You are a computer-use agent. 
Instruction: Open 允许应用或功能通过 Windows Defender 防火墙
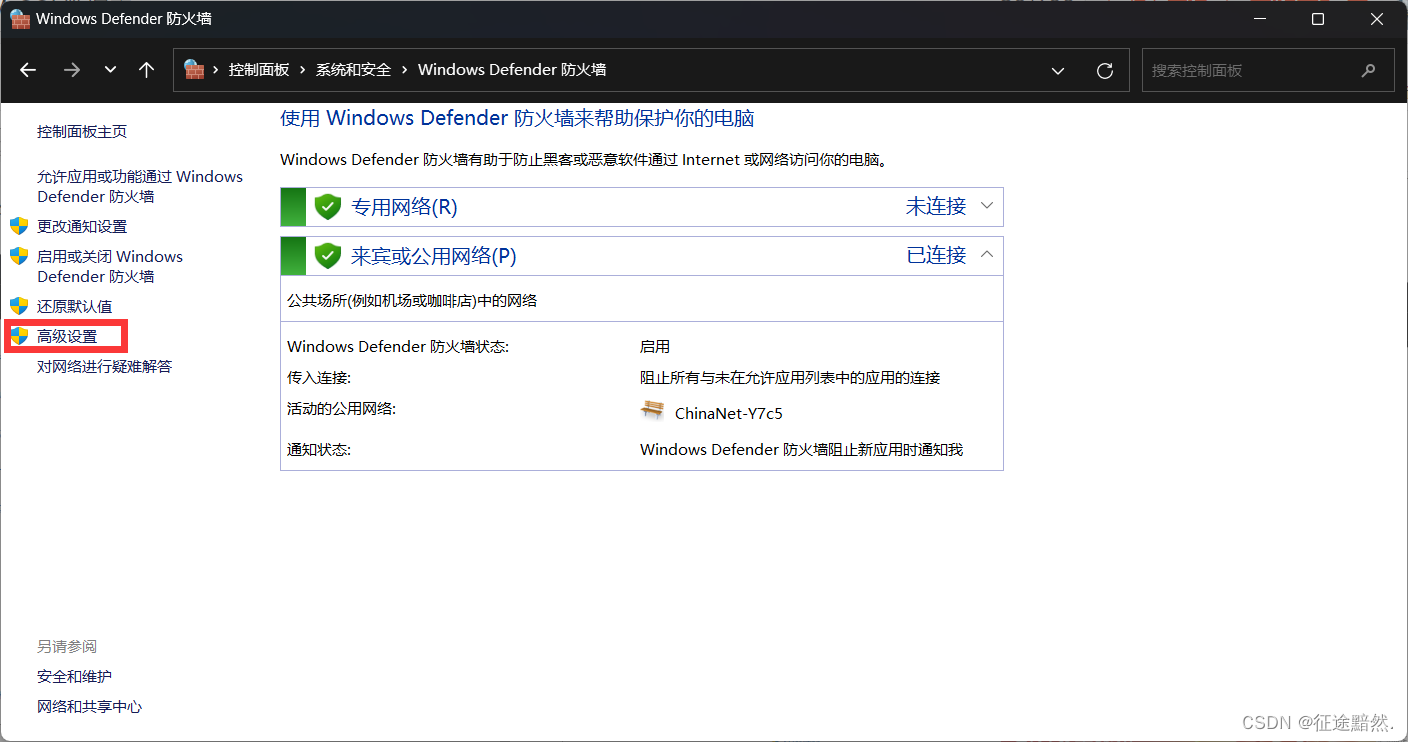(140, 186)
